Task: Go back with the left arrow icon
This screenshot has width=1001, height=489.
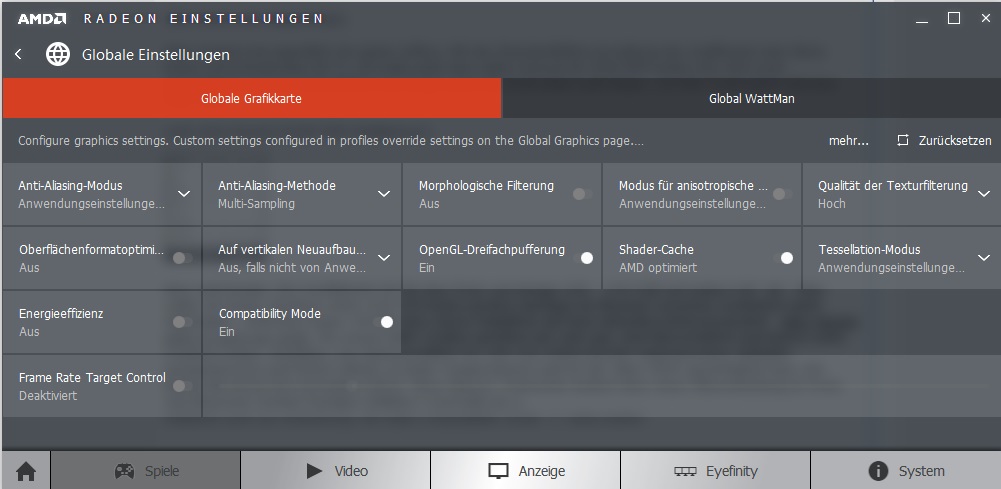Action: click(19, 54)
